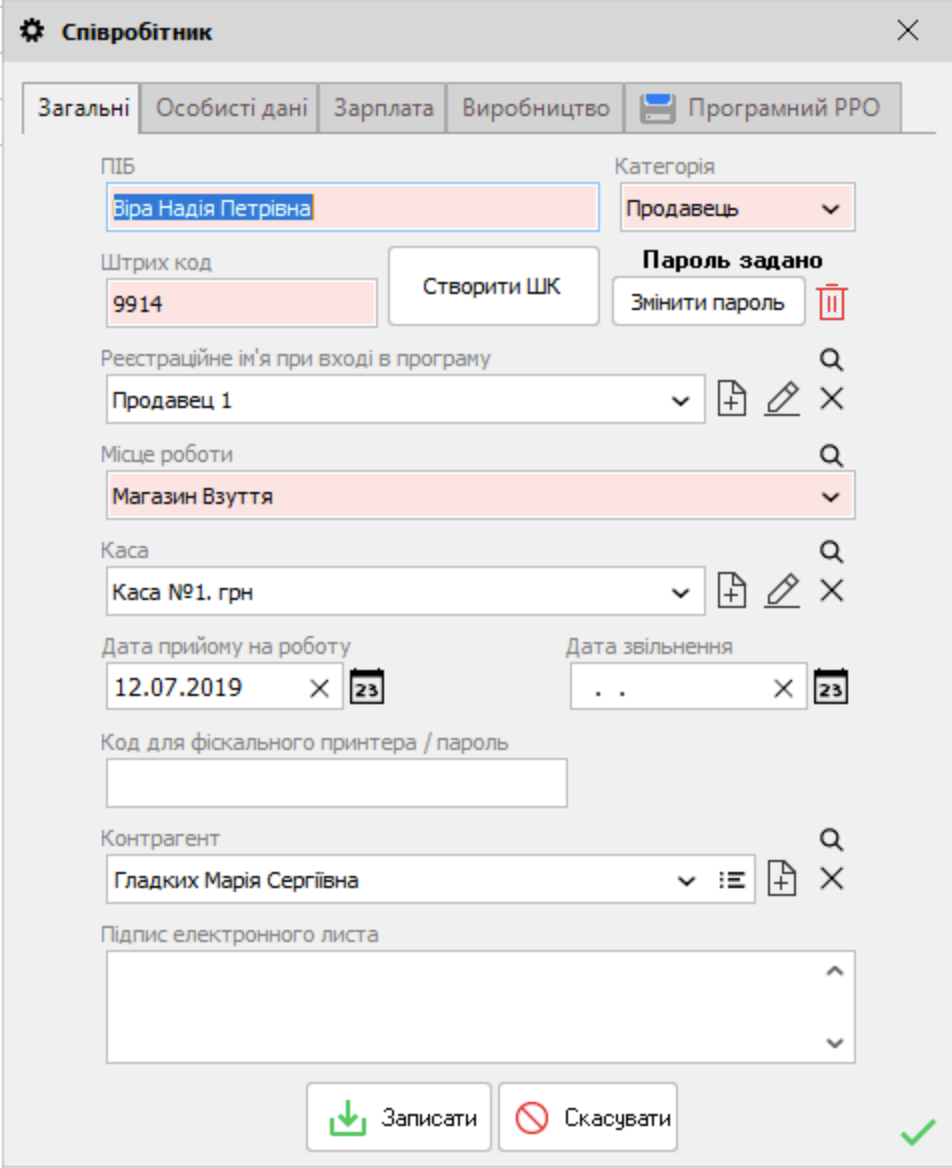The height and width of the screenshot is (1168, 952).
Task: Open the Місце роботи dropdown Магазин Взуття
Action: point(830,496)
